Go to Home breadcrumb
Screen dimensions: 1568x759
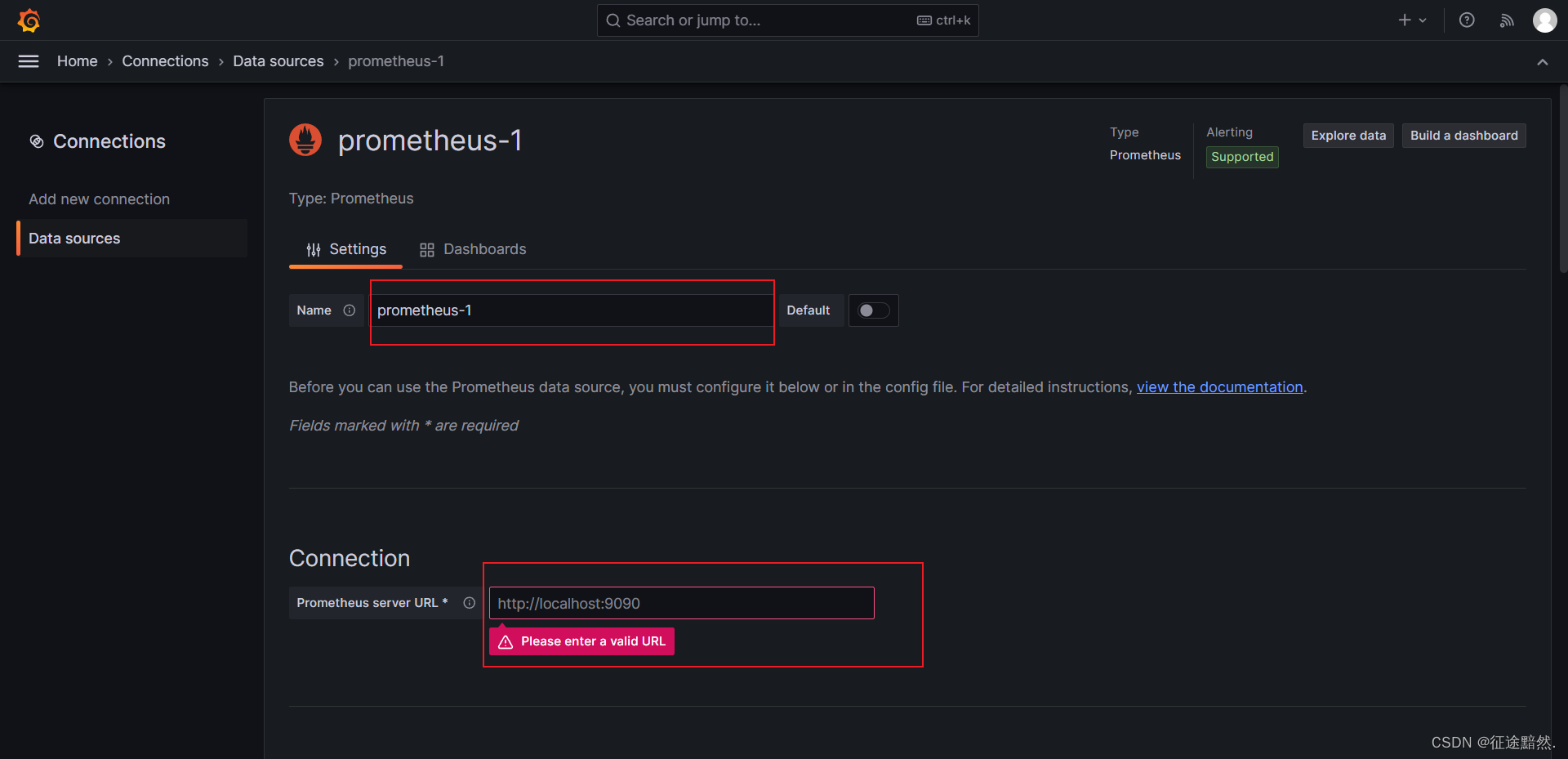click(x=78, y=61)
